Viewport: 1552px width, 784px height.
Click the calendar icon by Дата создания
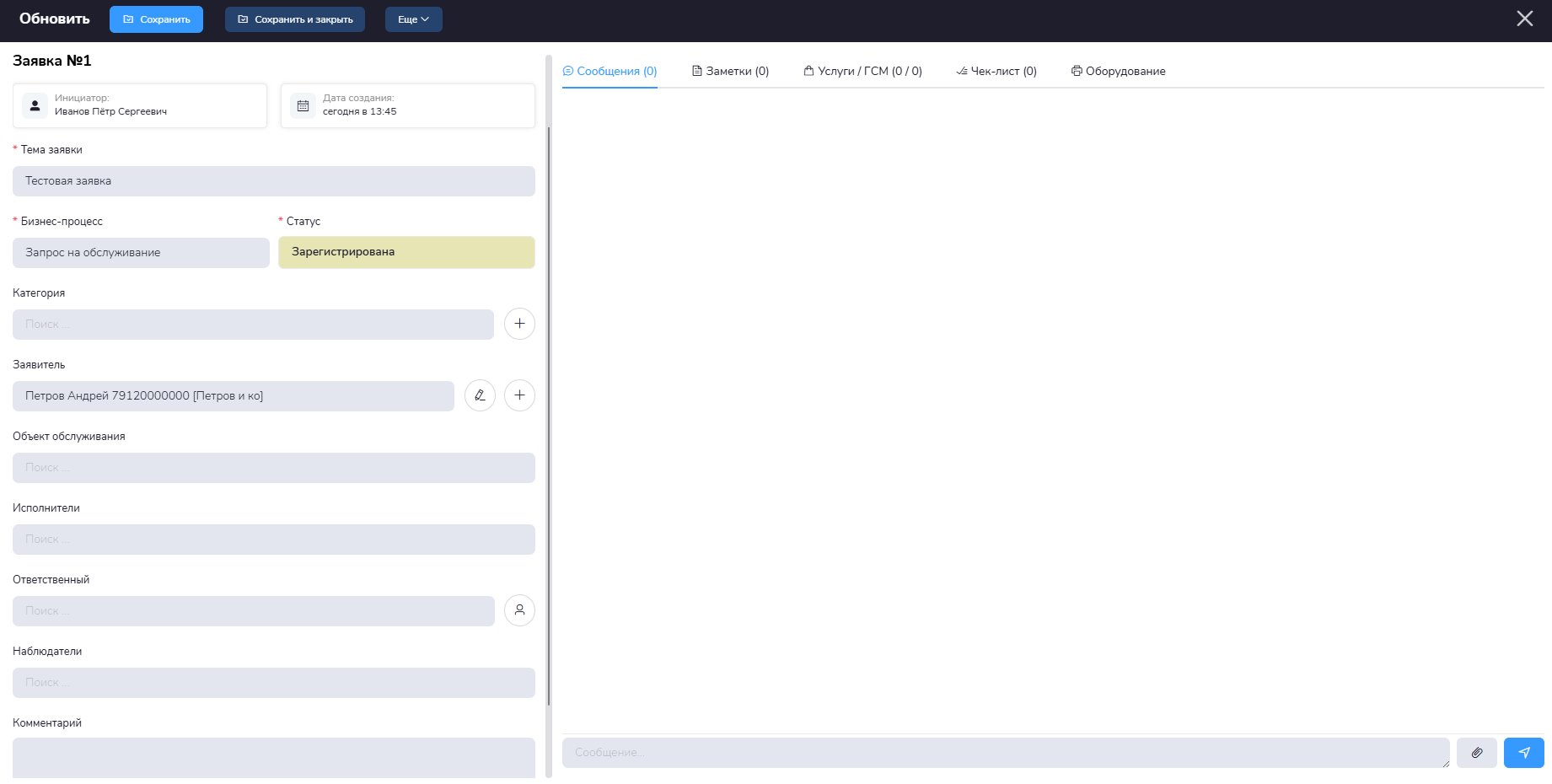303,105
